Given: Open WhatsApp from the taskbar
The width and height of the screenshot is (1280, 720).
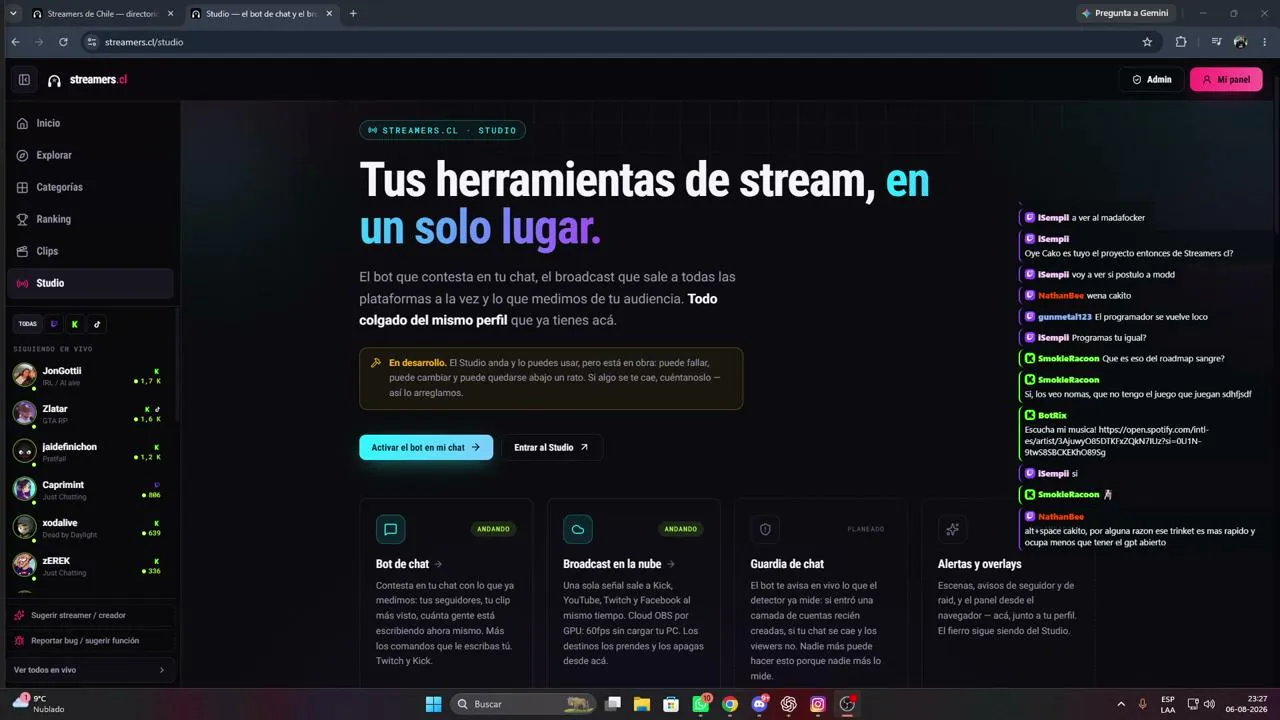Looking at the screenshot, I should 701,704.
